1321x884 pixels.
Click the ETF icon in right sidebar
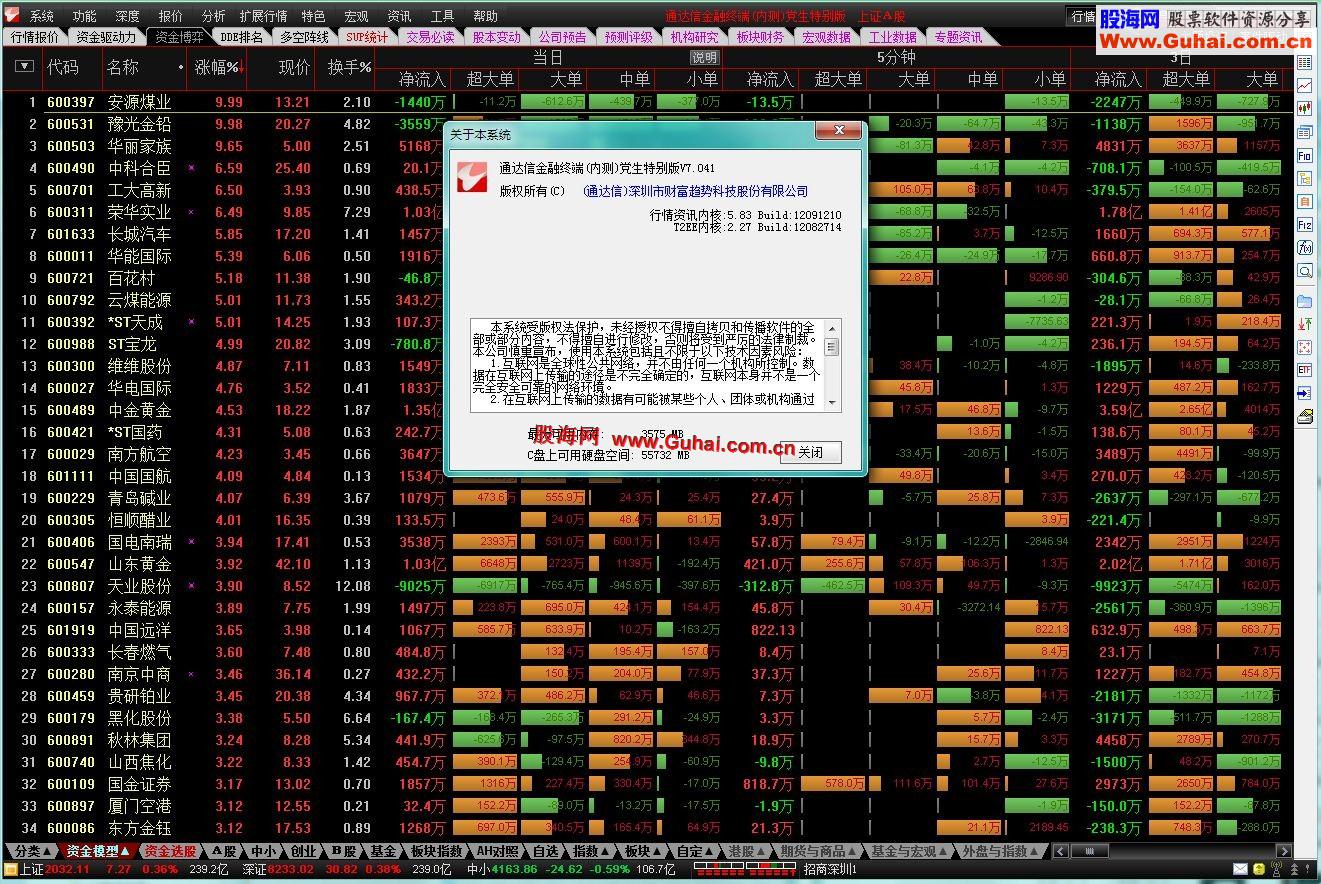pyautogui.click(x=1304, y=370)
